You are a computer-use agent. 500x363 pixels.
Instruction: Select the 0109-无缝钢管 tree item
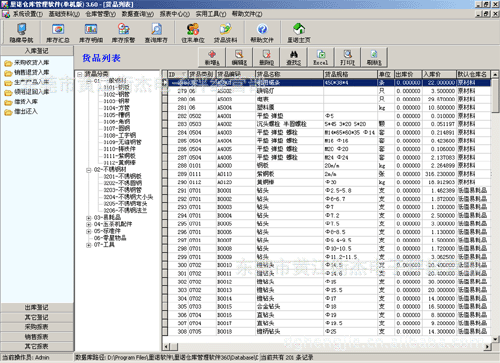click(122, 142)
